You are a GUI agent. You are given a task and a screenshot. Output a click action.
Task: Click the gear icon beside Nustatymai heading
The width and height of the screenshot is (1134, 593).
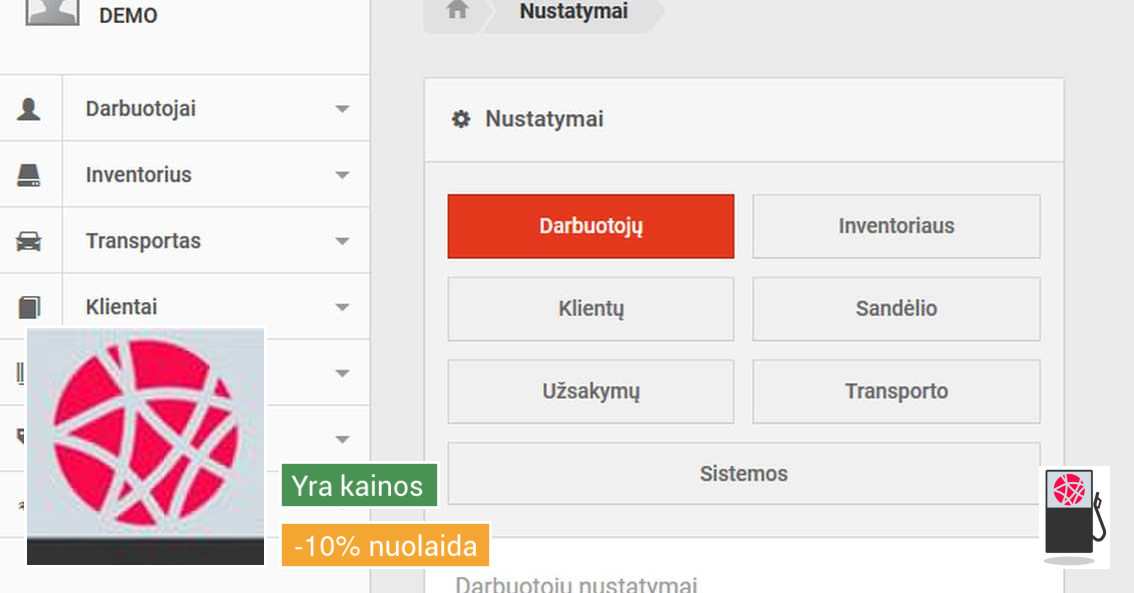tap(460, 118)
